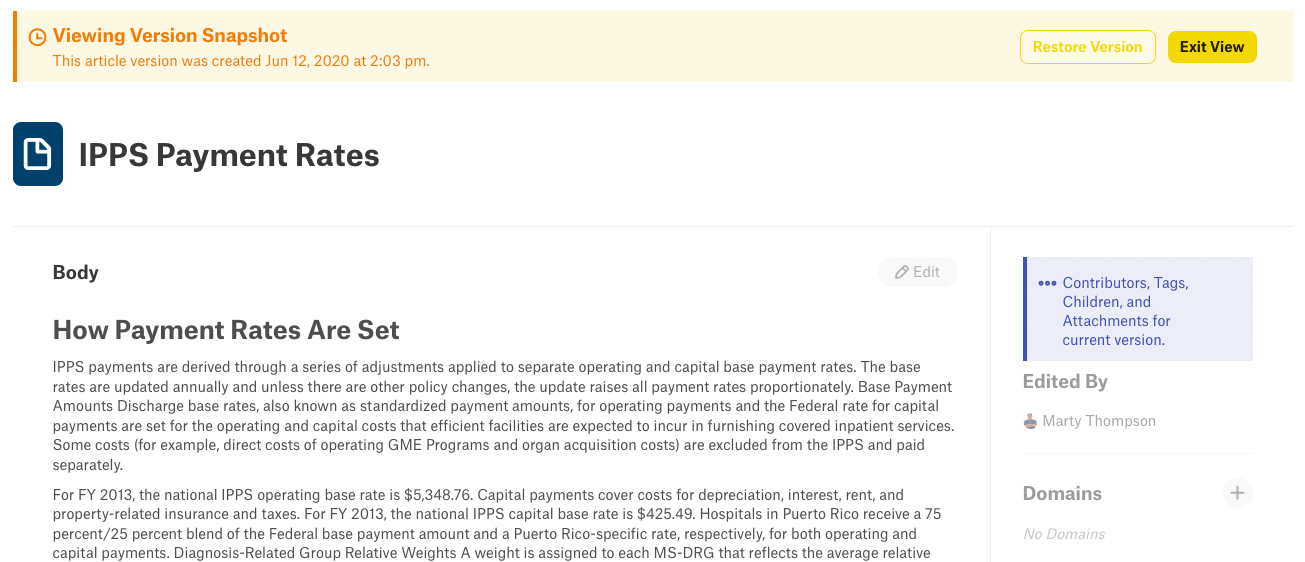Viewport: 1305px width, 562px height.
Task: Click the blue article document icon
Action: 38,154
